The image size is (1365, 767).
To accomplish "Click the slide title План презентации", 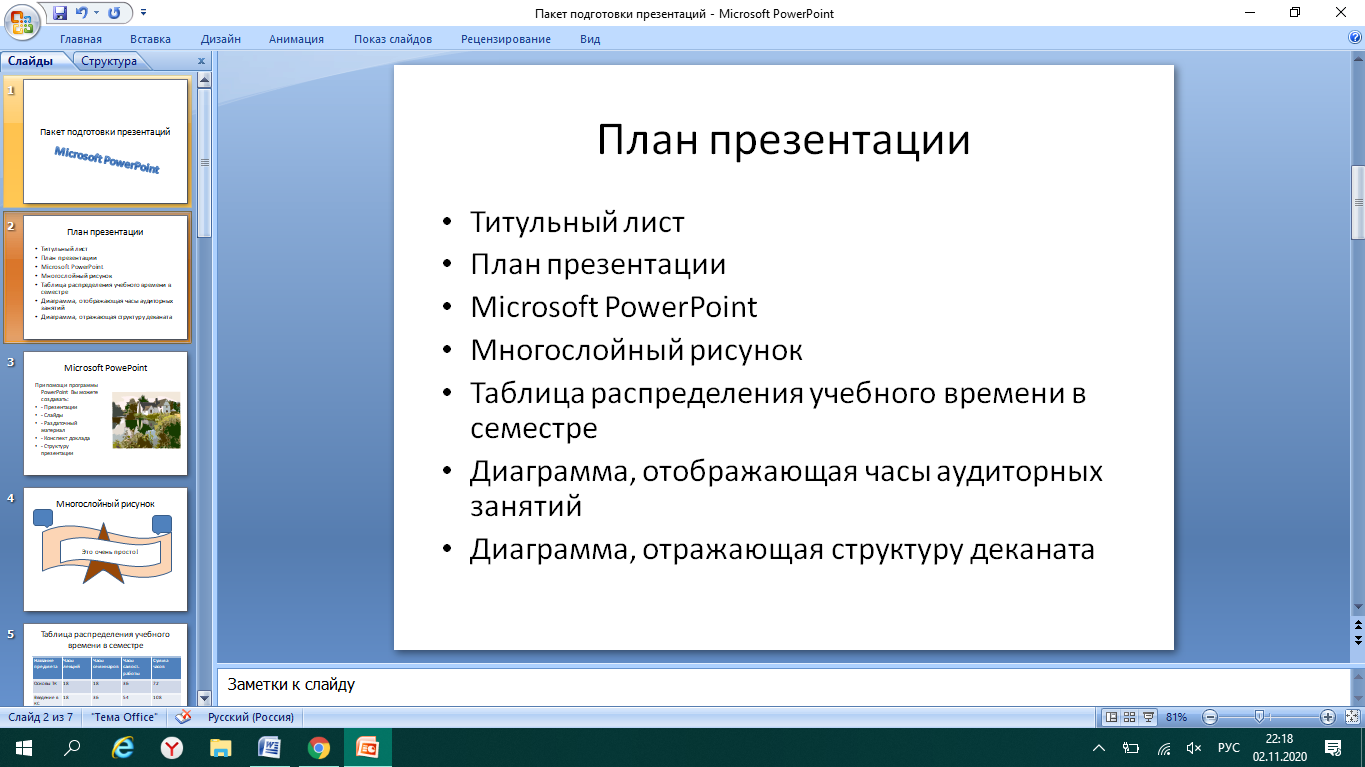I will click(x=784, y=140).
